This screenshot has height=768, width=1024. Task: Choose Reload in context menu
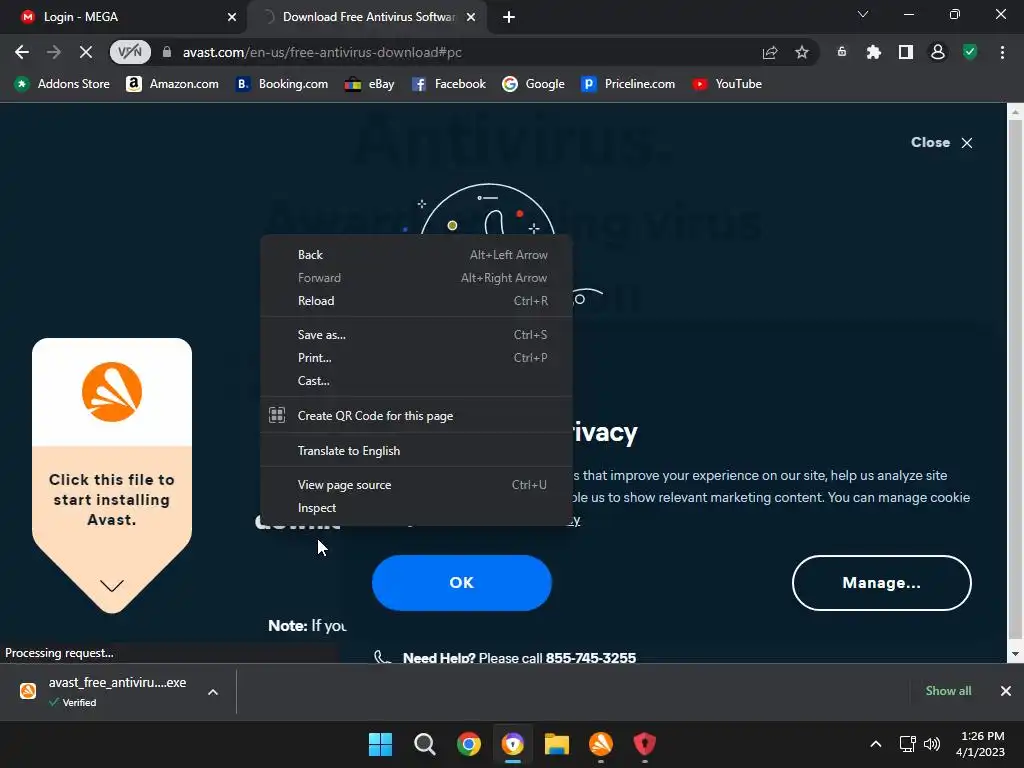coord(417,301)
